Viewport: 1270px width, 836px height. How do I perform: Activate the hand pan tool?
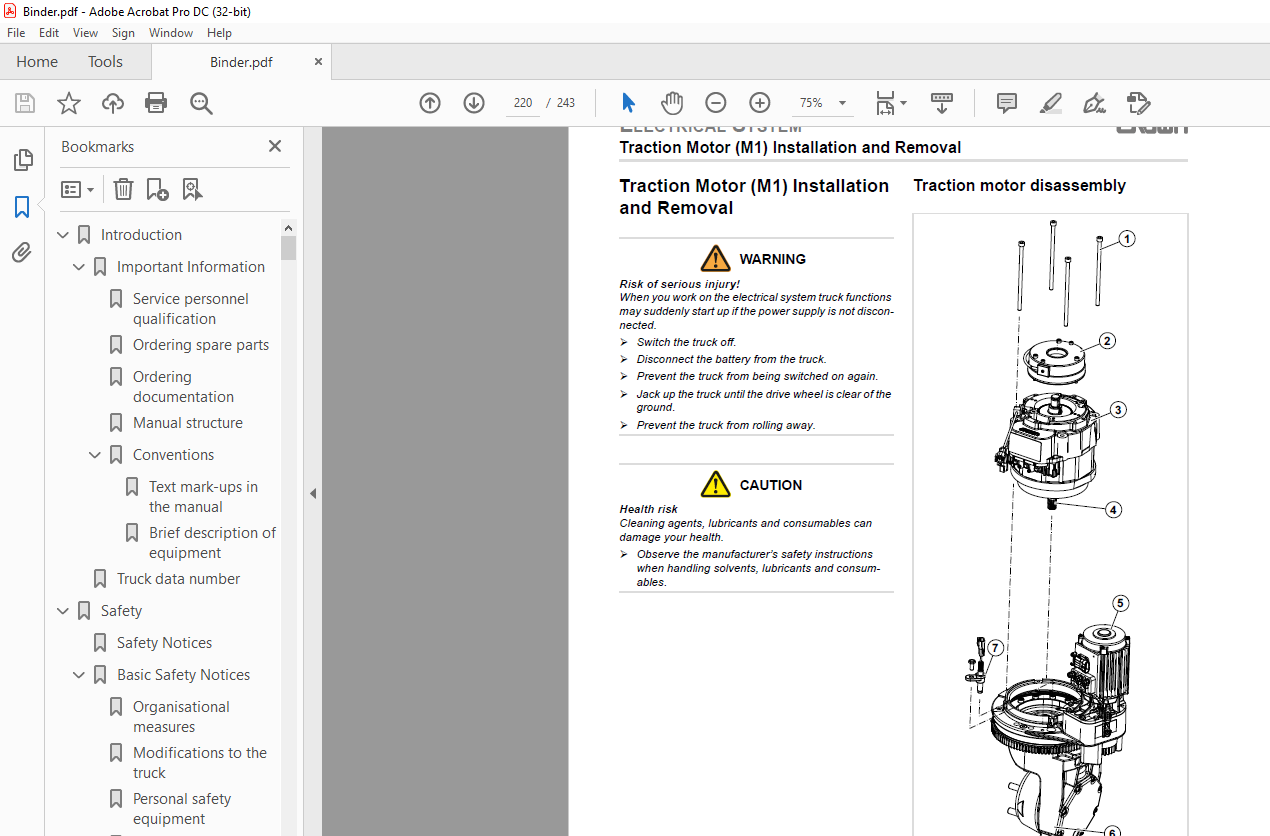(672, 103)
